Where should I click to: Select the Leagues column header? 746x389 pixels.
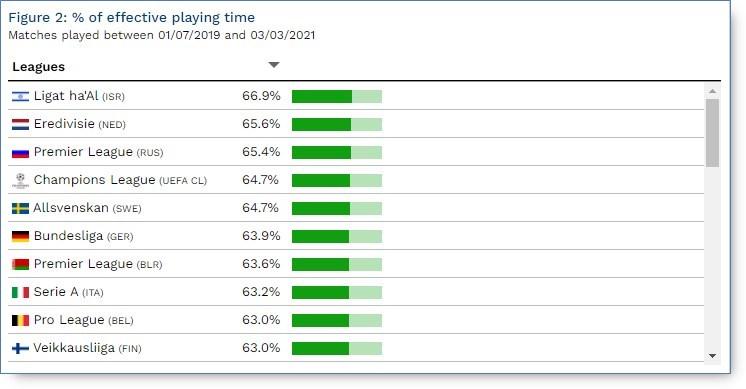(39, 67)
